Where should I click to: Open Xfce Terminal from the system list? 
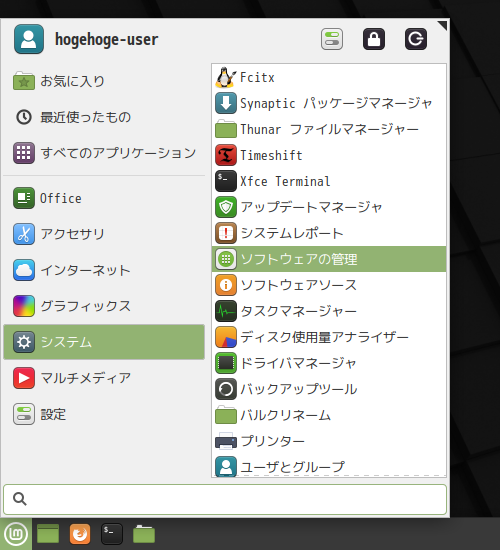click(x=329, y=181)
